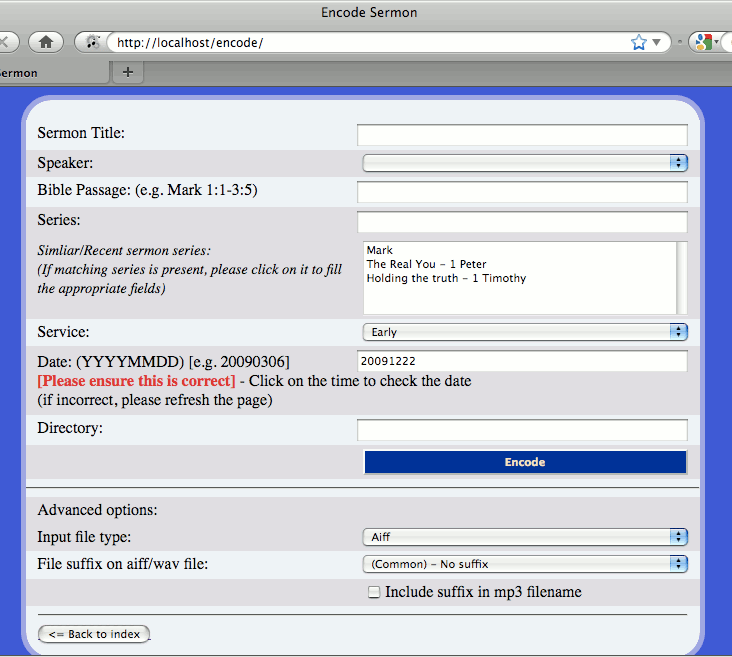Image resolution: width=732 pixels, height=657 pixels.
Task: Open the bookmark dropdown arrow beside the star
Action: pyautogui.click(x=656, y=42)
